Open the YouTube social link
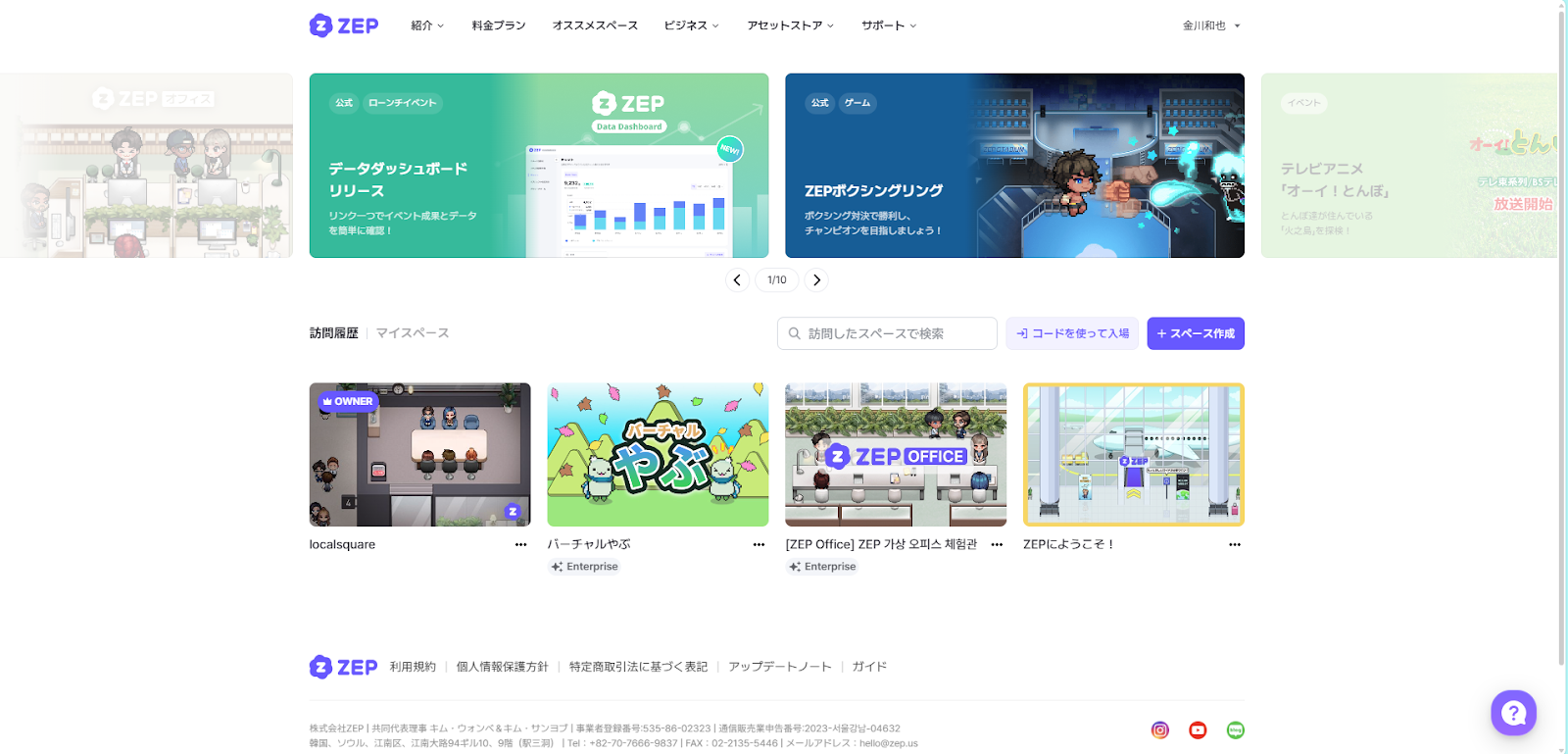The image size is (1568, 754). click(1198, 729)
